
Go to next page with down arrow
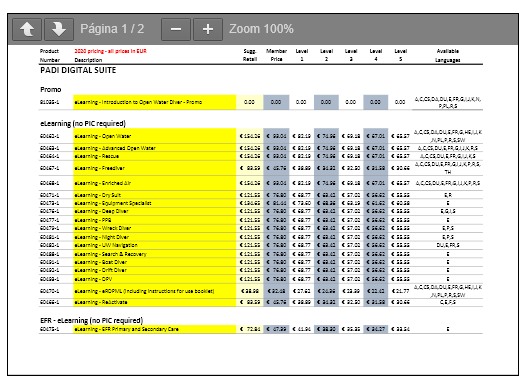pyautogui.click(x=59, y=29)
